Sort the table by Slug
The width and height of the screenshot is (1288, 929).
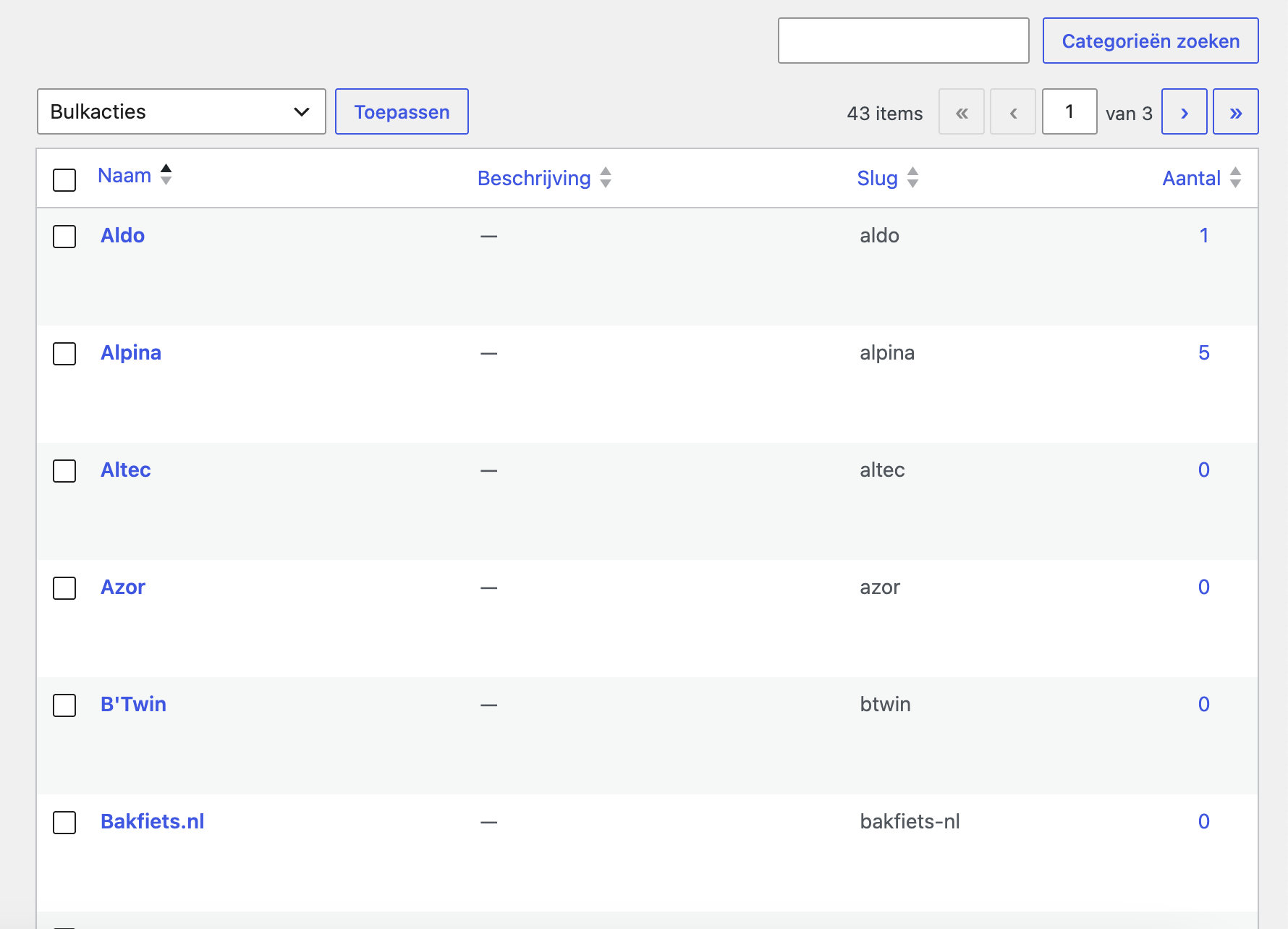tap(877, 178)
